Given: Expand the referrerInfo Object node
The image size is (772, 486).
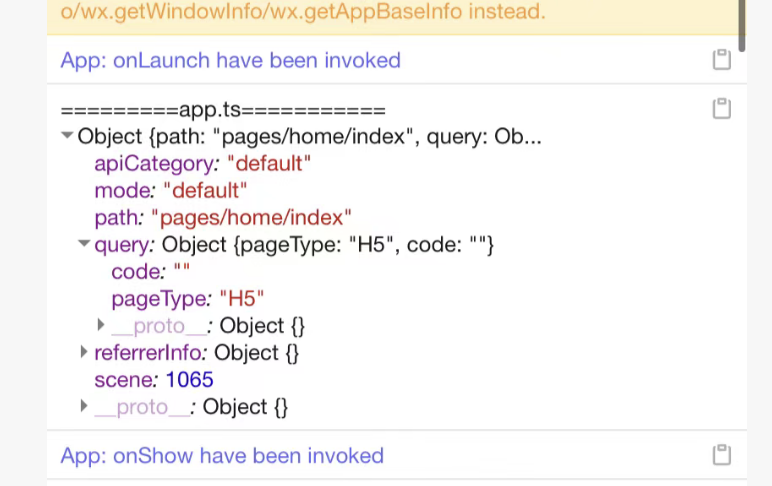Looking at the screenshot, I should click(x=84, y=352).
